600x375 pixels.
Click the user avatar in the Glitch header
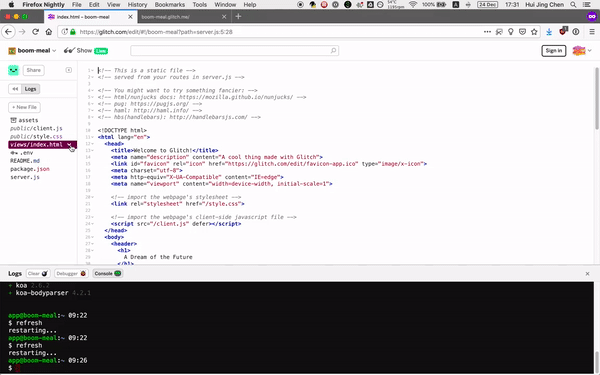pyautogui.click(x=579, y=51)
